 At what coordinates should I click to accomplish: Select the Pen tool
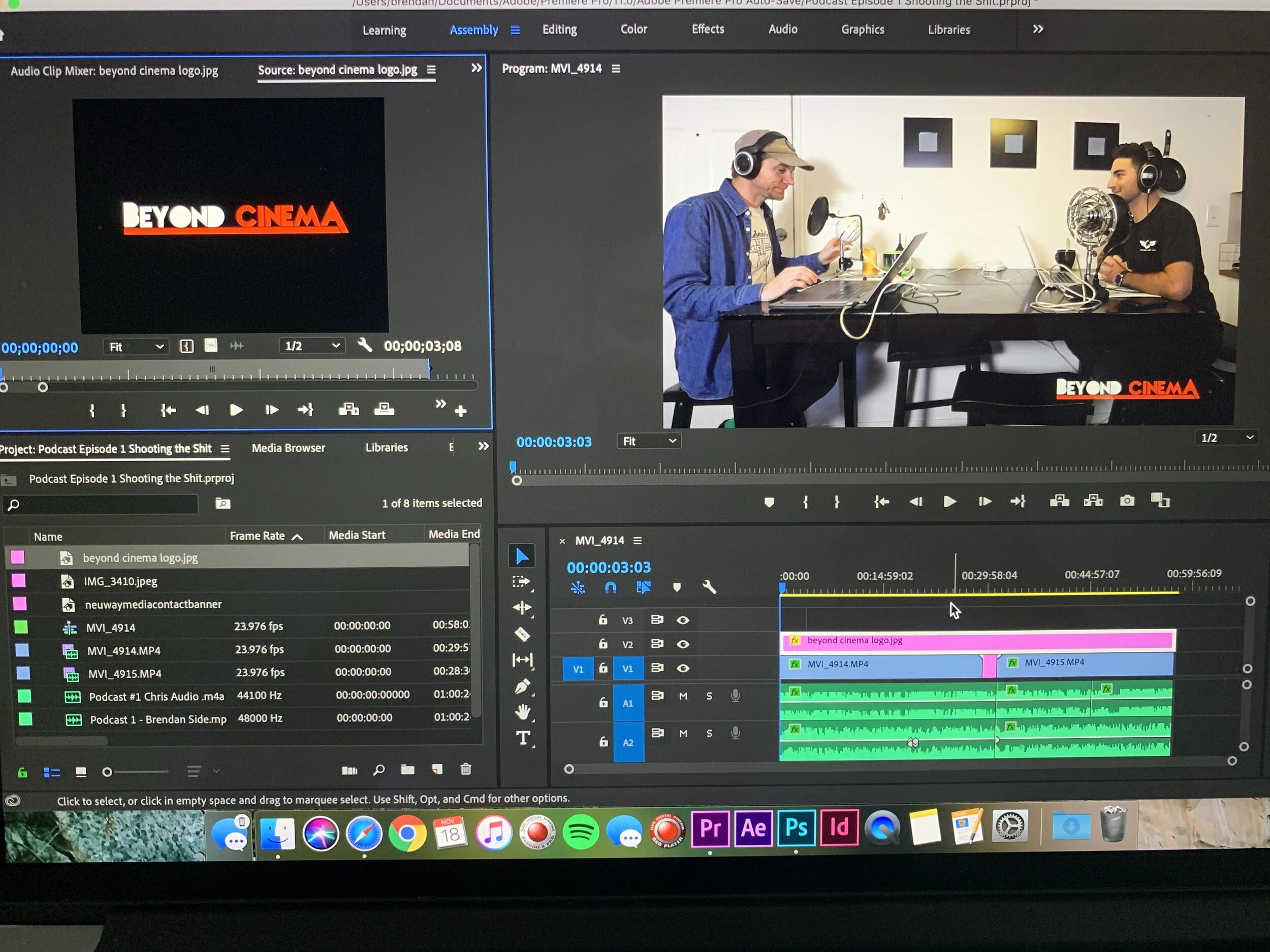pyautogui.click(x=522, y=686)
